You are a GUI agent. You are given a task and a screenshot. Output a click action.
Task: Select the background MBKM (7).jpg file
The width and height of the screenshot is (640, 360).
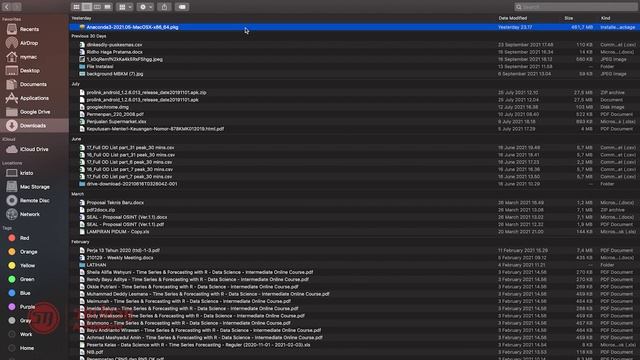pyautogui.click(x=354, y=74)
